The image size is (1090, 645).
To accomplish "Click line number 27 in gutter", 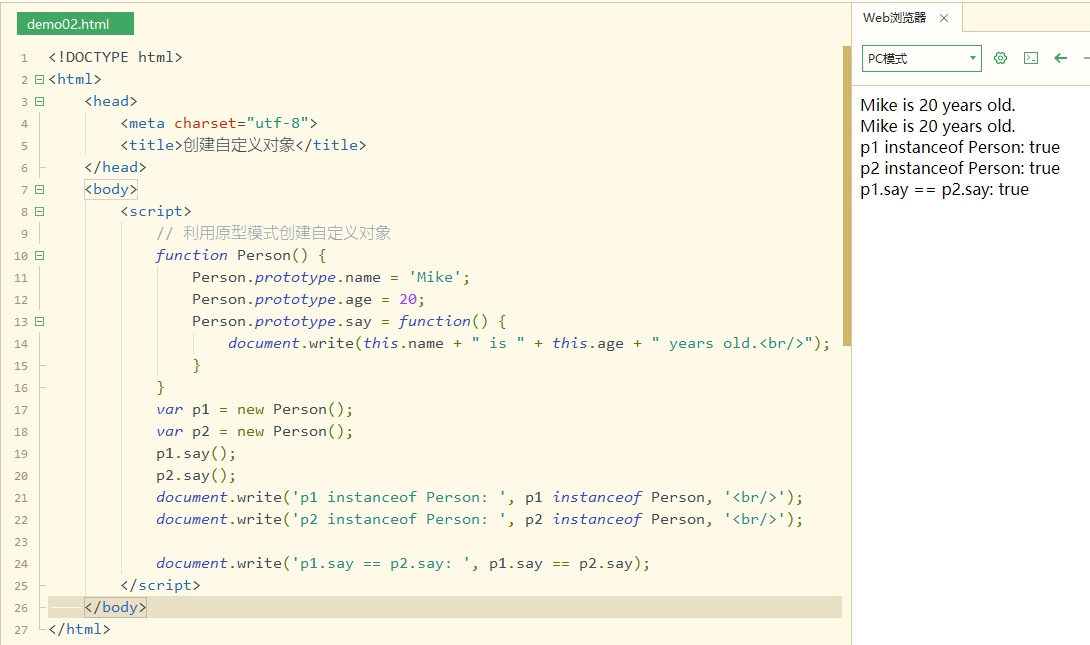I will coord(21,630).
